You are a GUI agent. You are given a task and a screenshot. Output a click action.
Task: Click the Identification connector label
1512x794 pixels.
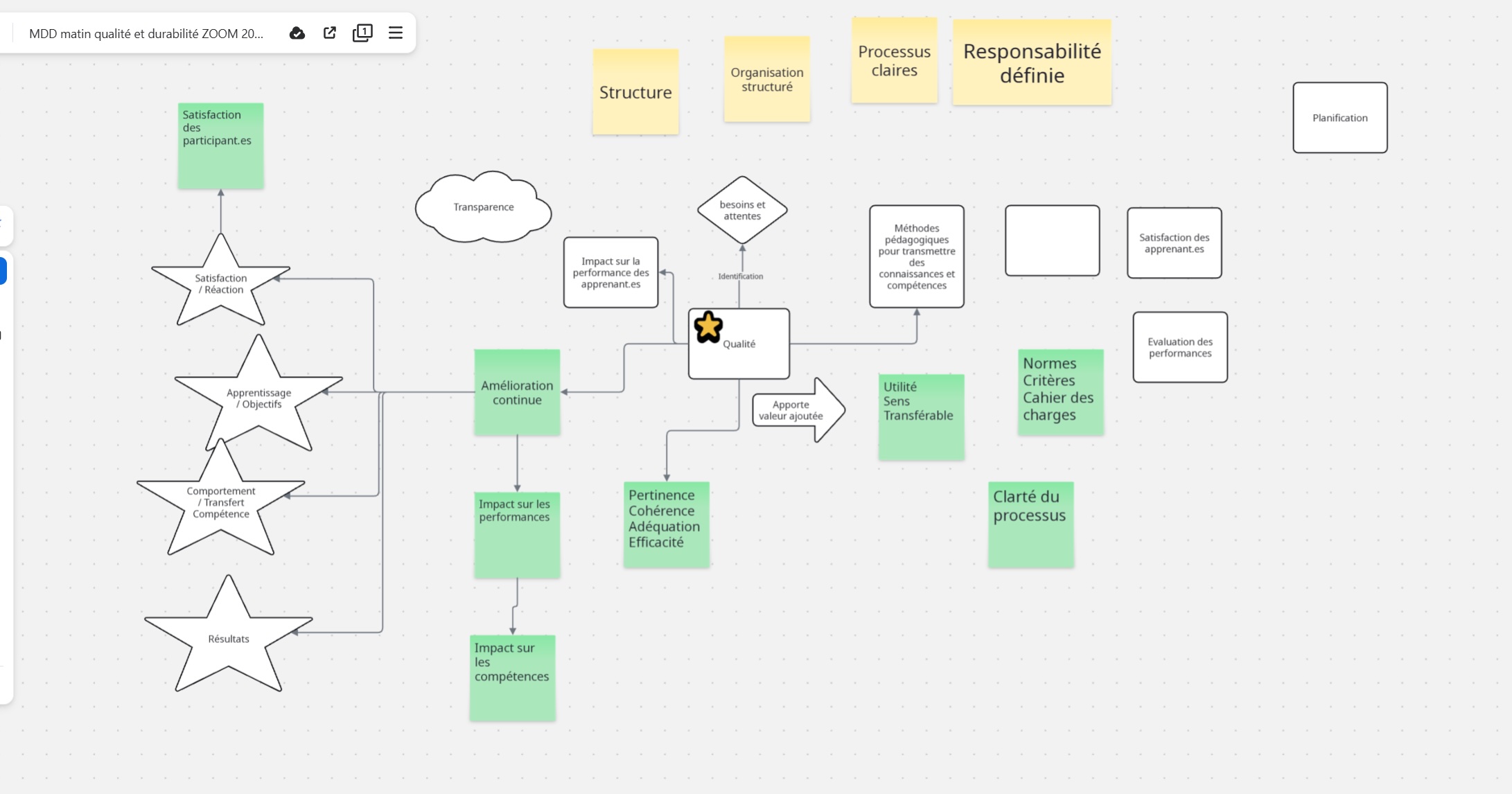coord(740,276)
